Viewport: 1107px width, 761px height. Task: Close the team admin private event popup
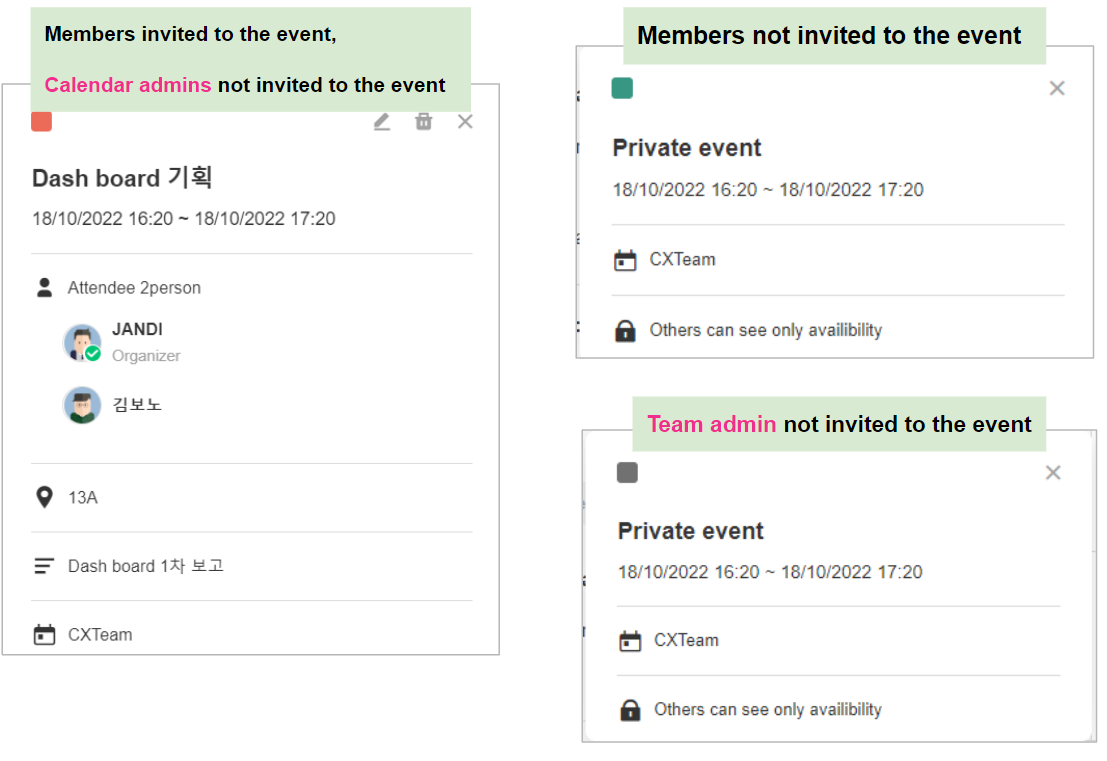pyautogui.click(x=1053, y=473)
